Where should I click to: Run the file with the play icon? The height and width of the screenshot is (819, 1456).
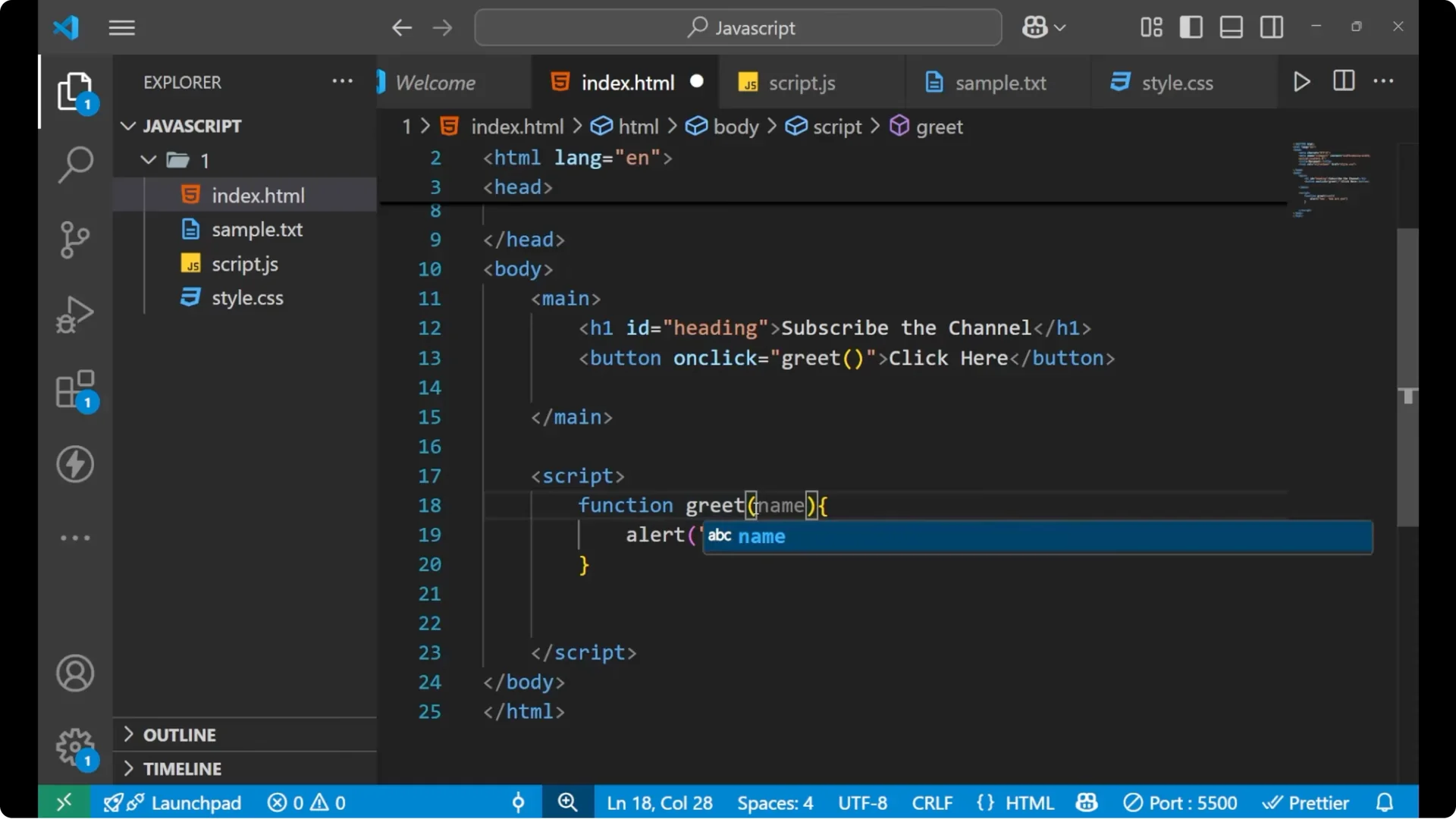(x=1302, y=81)
